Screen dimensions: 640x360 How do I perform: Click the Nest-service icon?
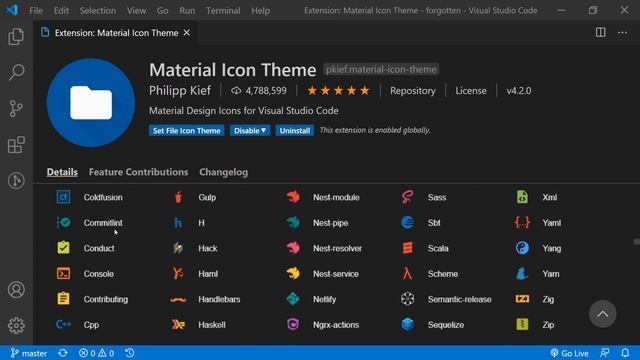coord(293,273)
